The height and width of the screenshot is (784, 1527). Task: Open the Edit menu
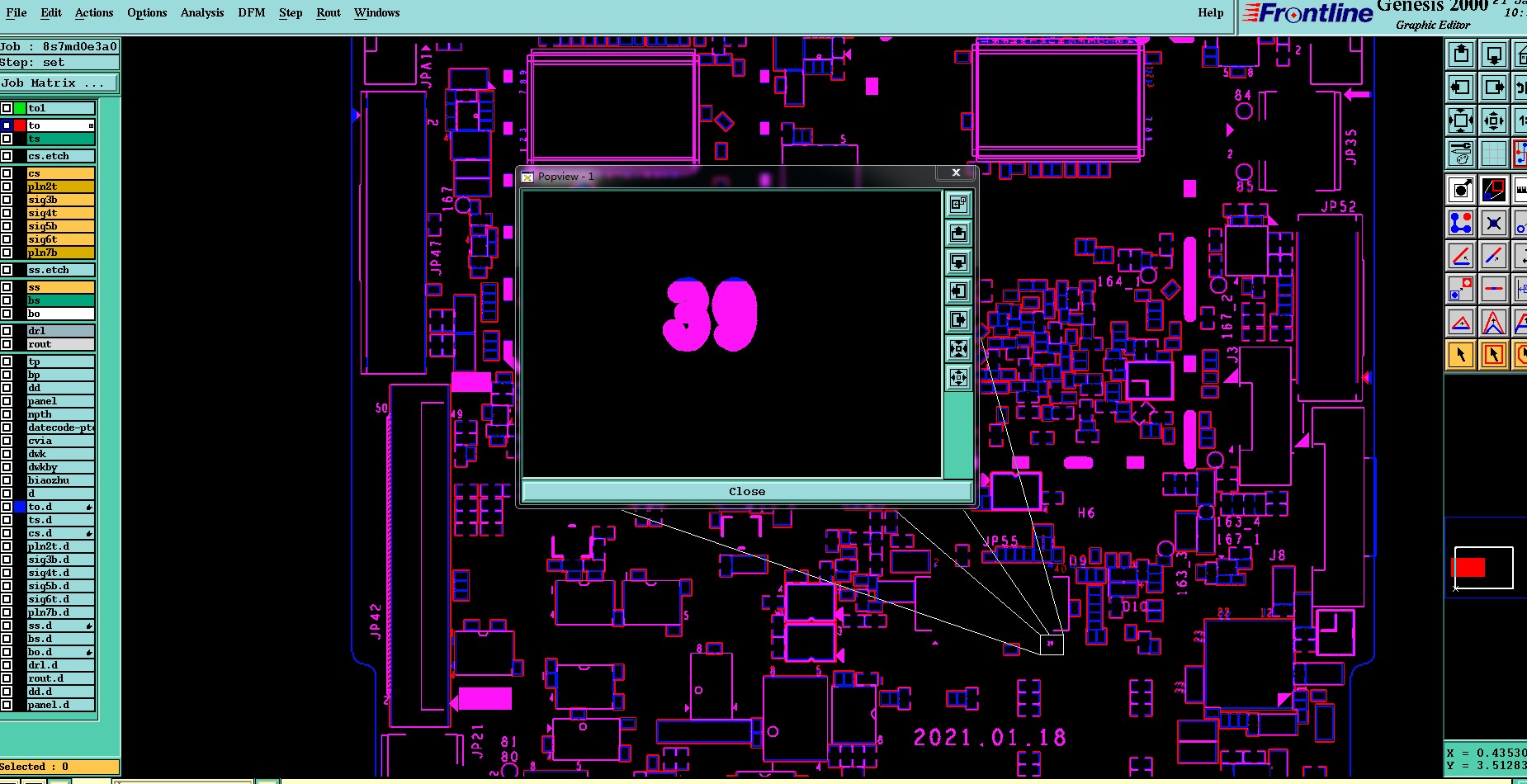coord(51,12)
